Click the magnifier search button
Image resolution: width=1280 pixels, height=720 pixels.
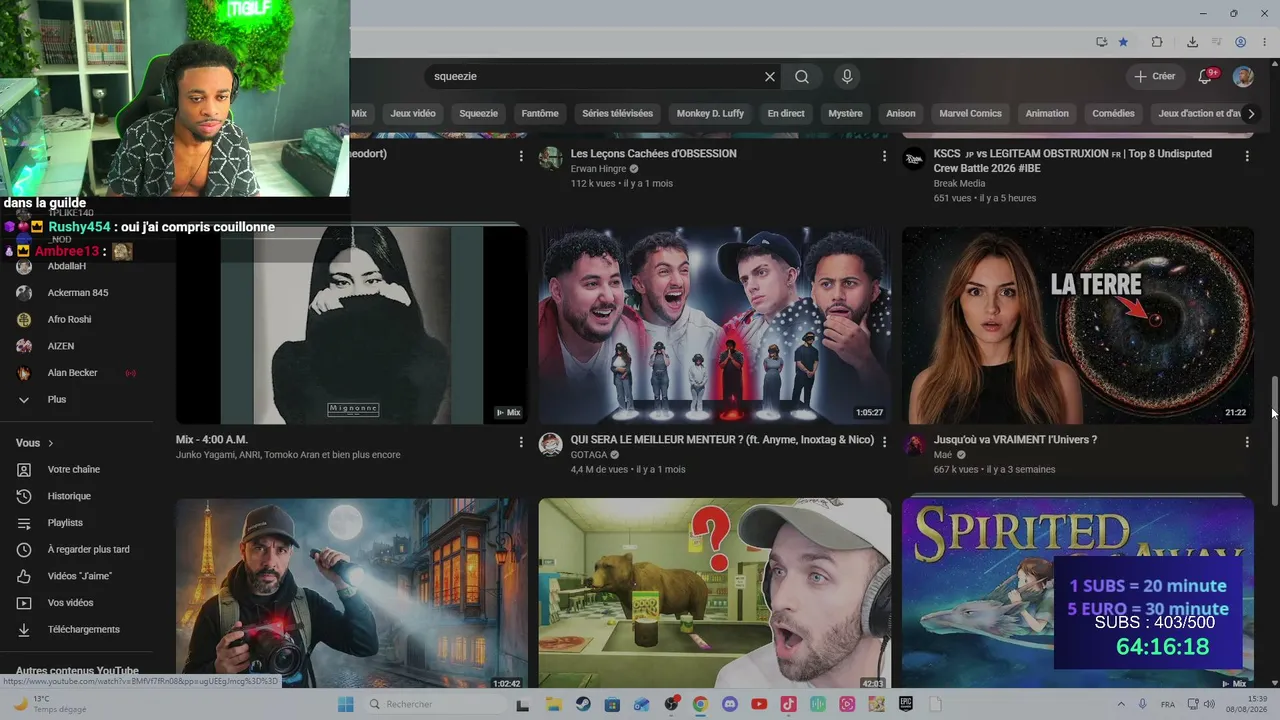click(x=802, y=77)
